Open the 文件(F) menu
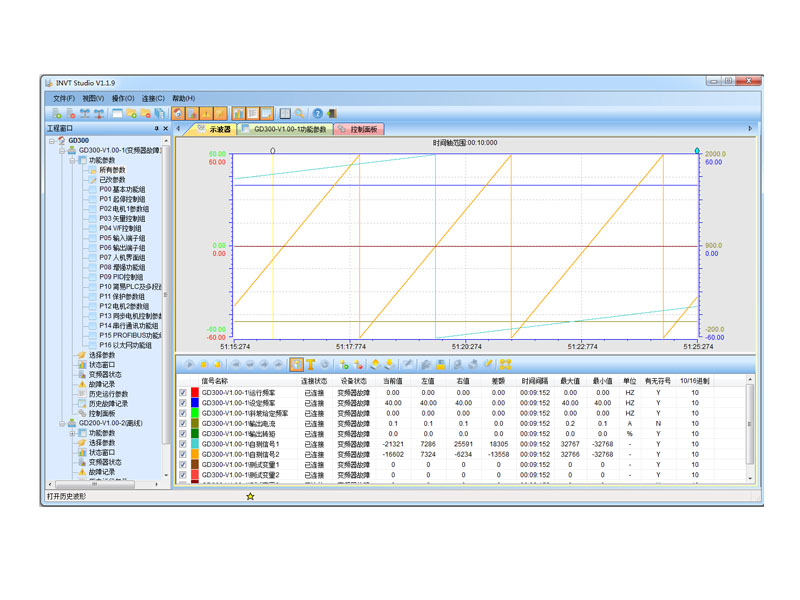This screenshot has width=800, height=600. coord(63,99)
